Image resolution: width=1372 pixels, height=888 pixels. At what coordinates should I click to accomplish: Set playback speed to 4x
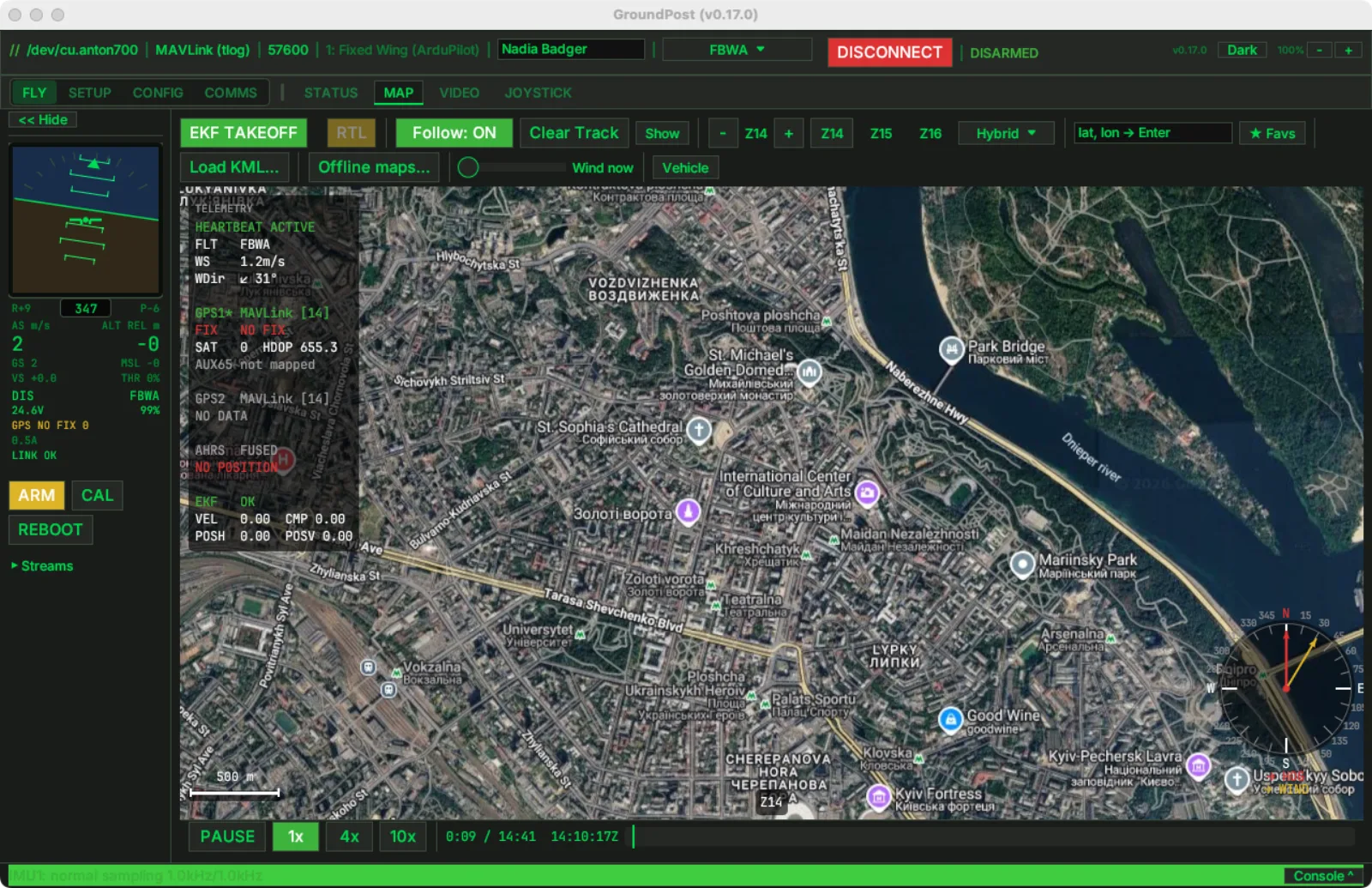click(x=350, y=837)
